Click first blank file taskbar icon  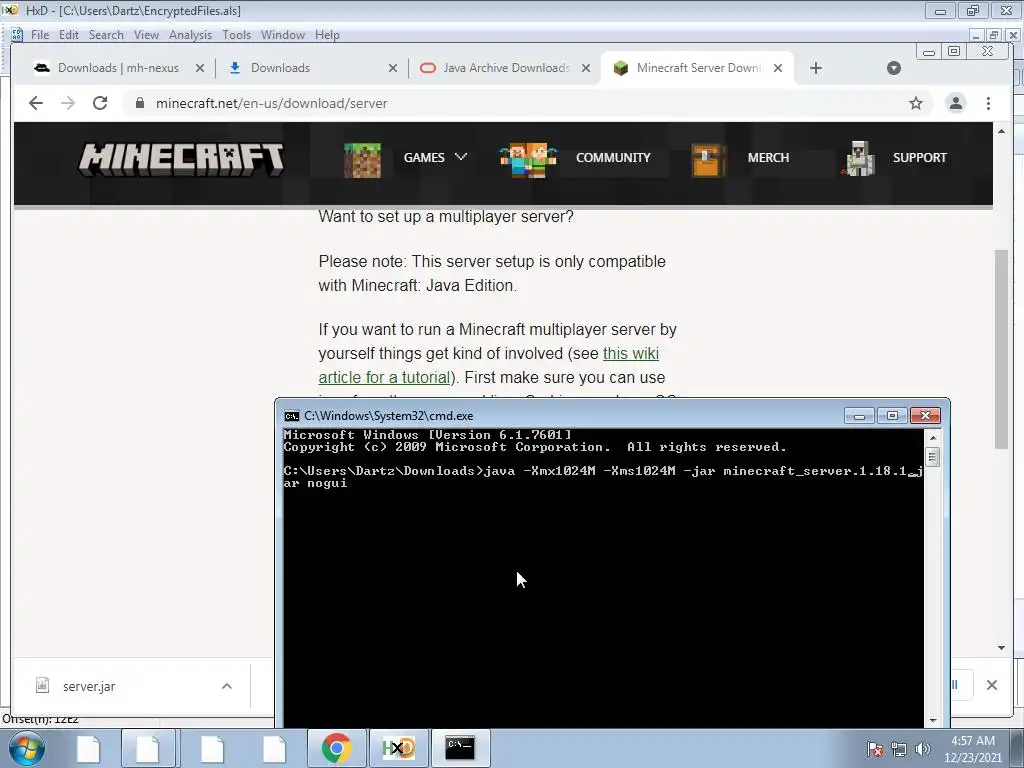(x=88, y=748)
